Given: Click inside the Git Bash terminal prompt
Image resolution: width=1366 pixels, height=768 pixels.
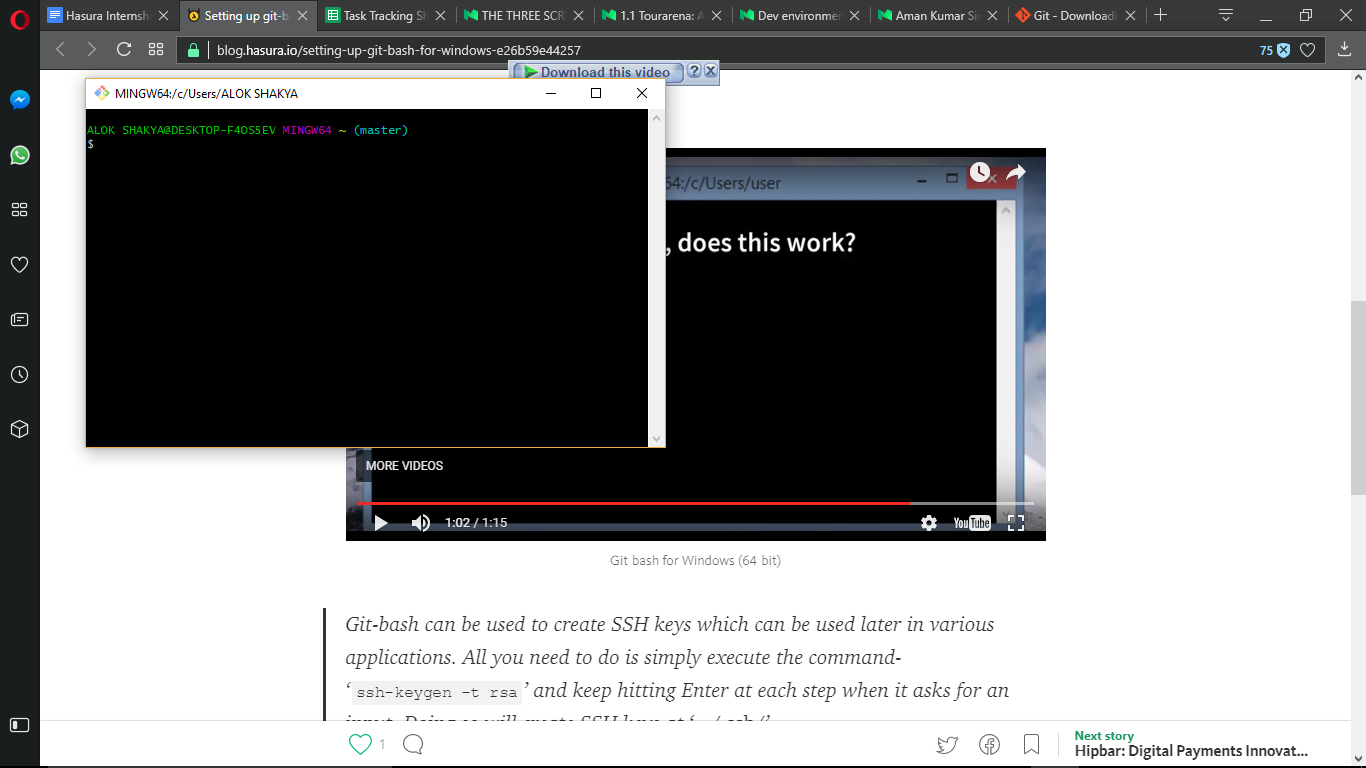Looking at the screenshot, I should [x=367, y=278].
